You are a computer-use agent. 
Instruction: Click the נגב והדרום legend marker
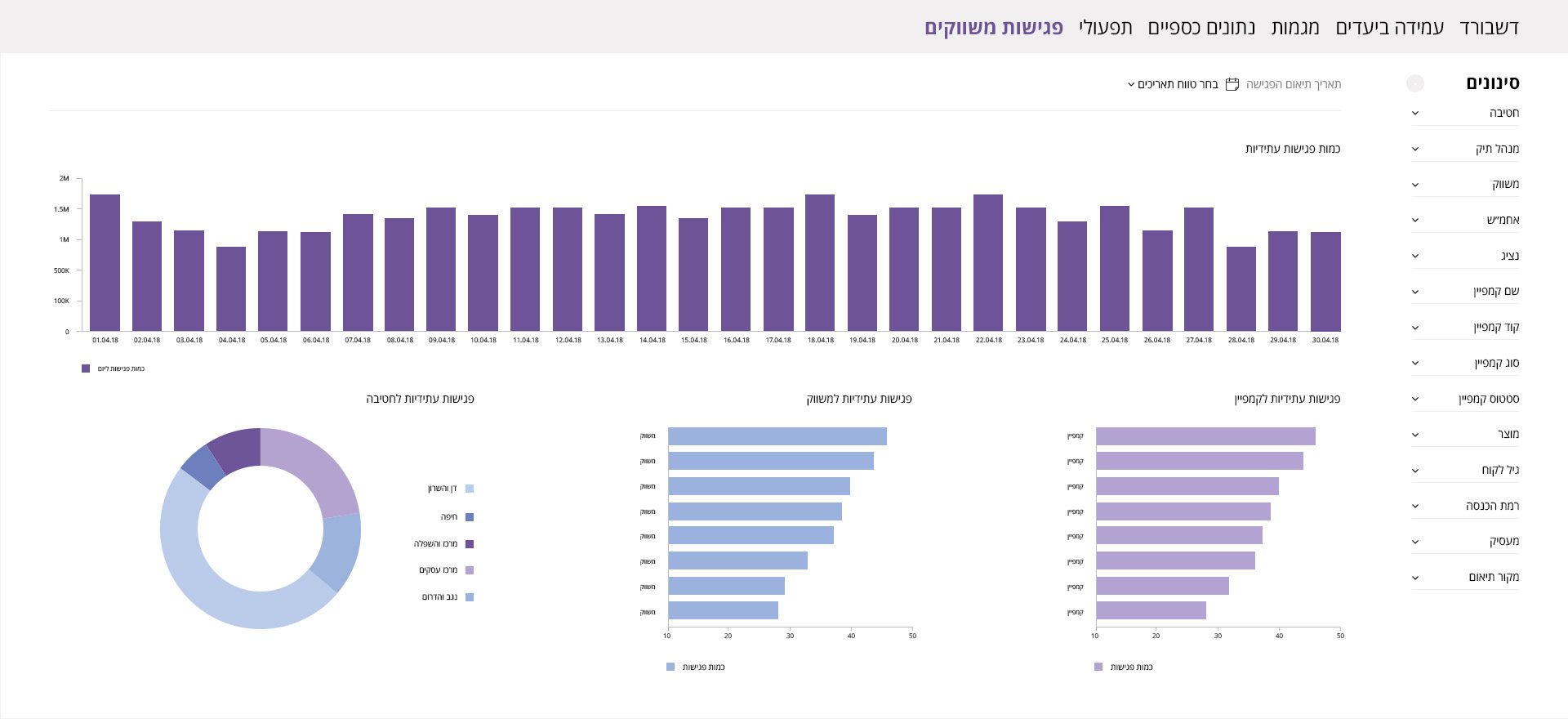tap(470, 597)
